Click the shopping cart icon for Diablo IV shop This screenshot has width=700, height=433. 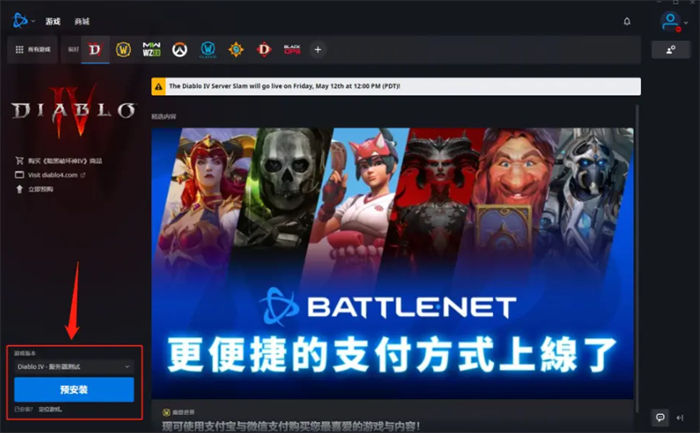coord(19,160)
